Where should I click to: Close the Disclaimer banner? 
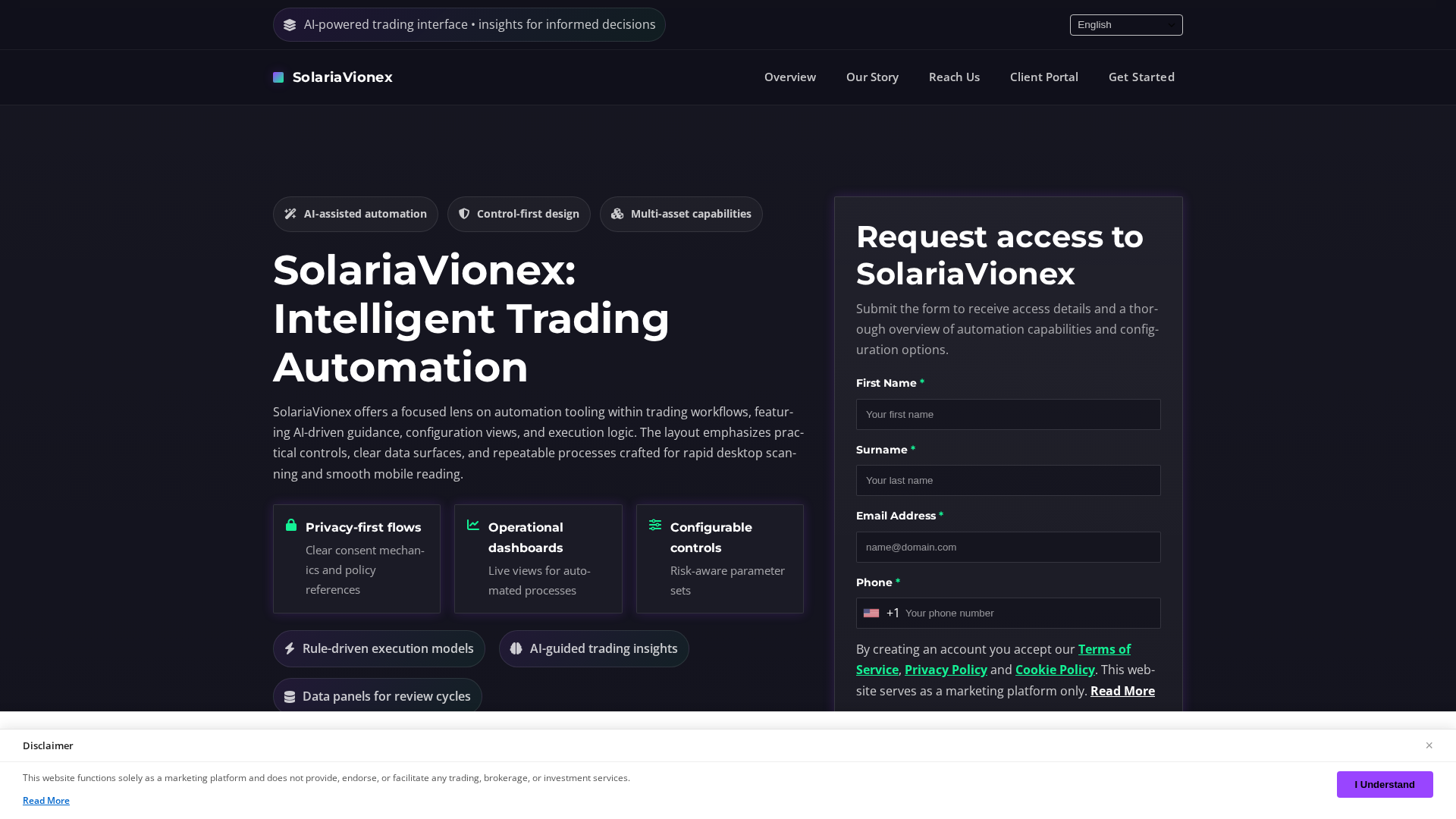click(1429, 745)
